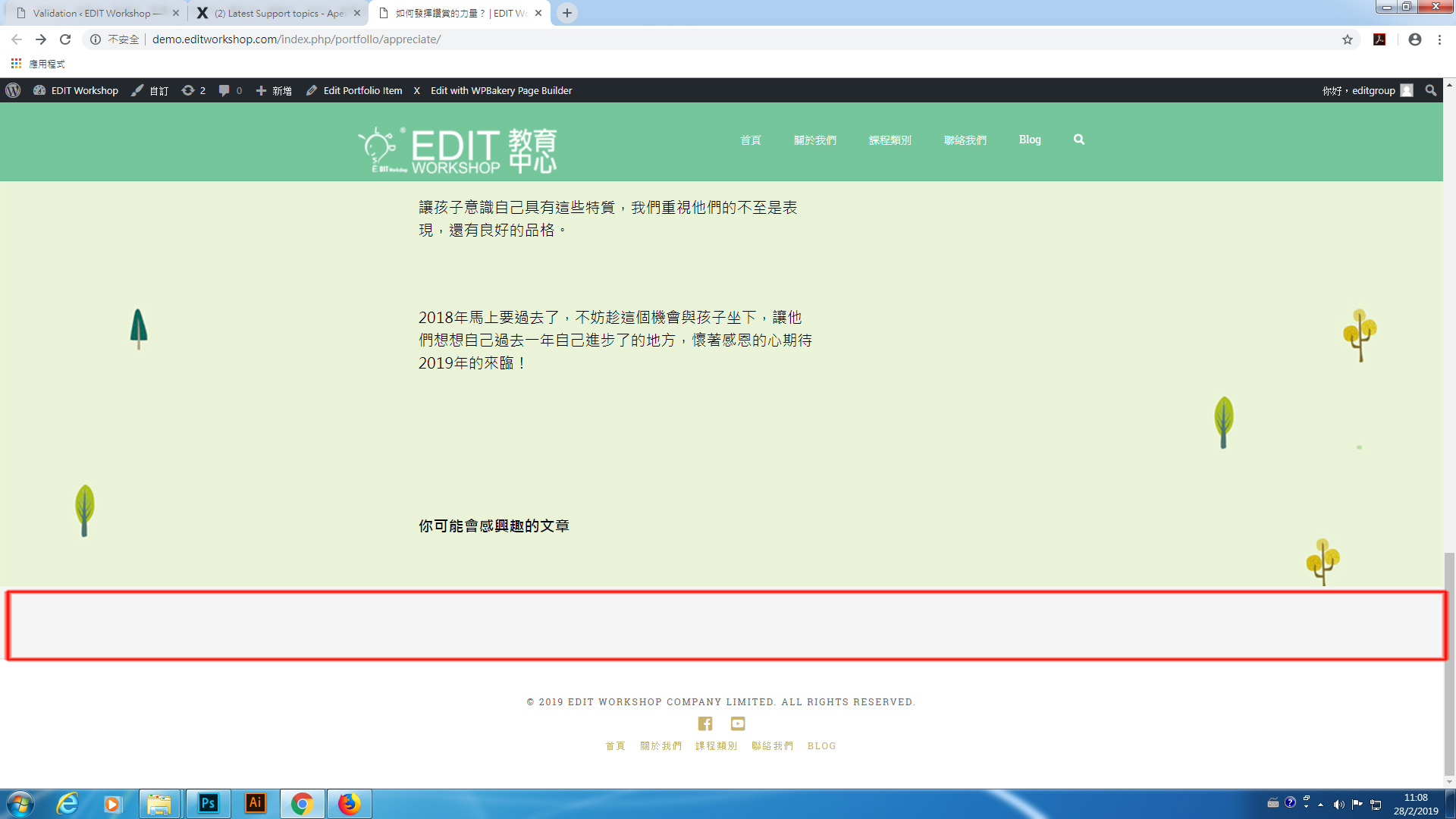Open the site search magnifier icon
The height and width of the screenshot is (819, 1456).
pos(1078,140)
